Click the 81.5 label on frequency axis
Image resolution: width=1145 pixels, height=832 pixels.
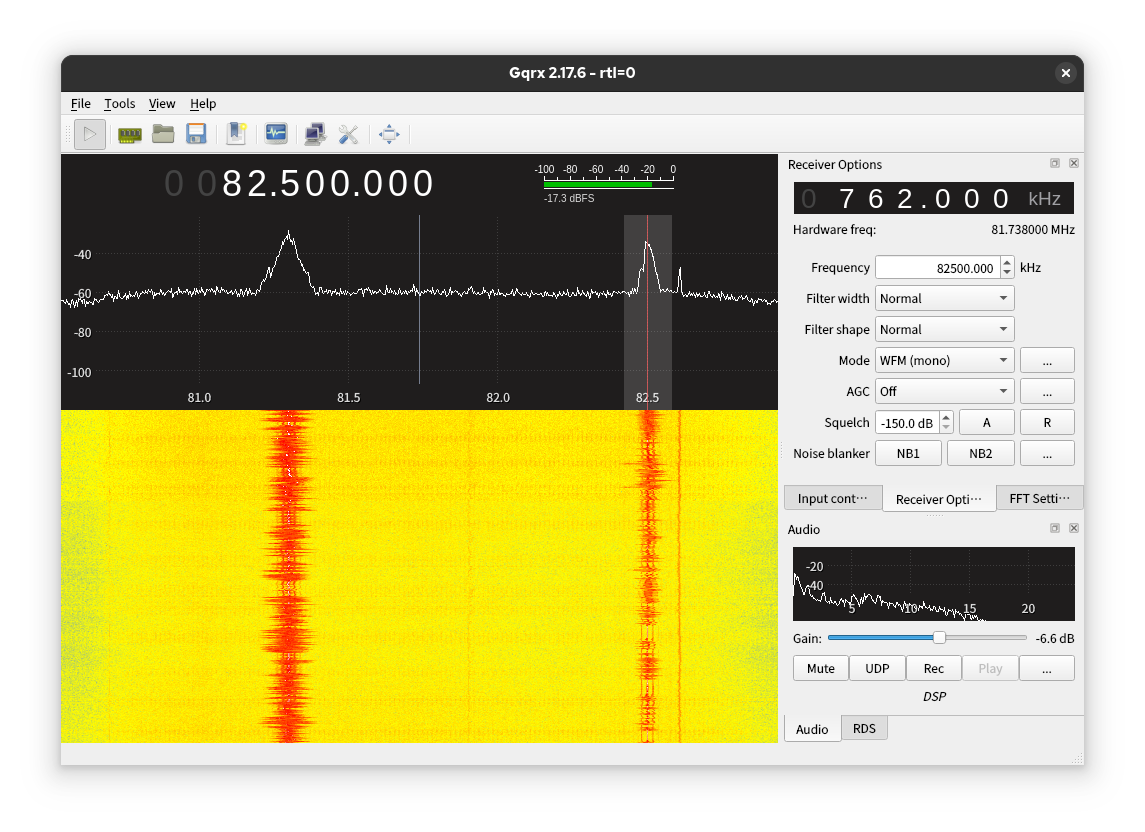pos(348,397)
